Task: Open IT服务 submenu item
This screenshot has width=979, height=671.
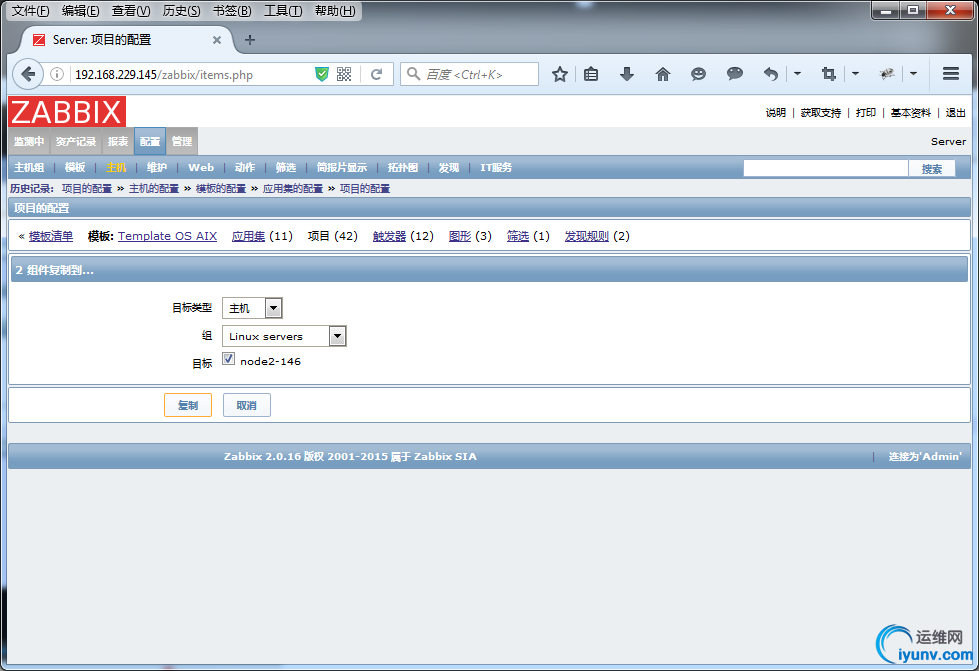Action: pyautogui.click(x=496, y=167)
